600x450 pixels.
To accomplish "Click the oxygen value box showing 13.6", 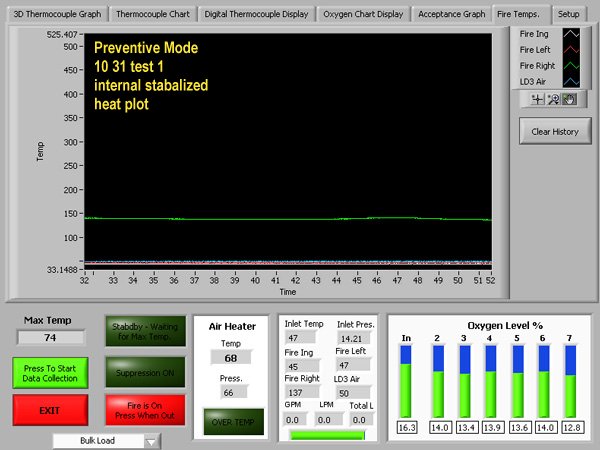I will coord(518,427).
